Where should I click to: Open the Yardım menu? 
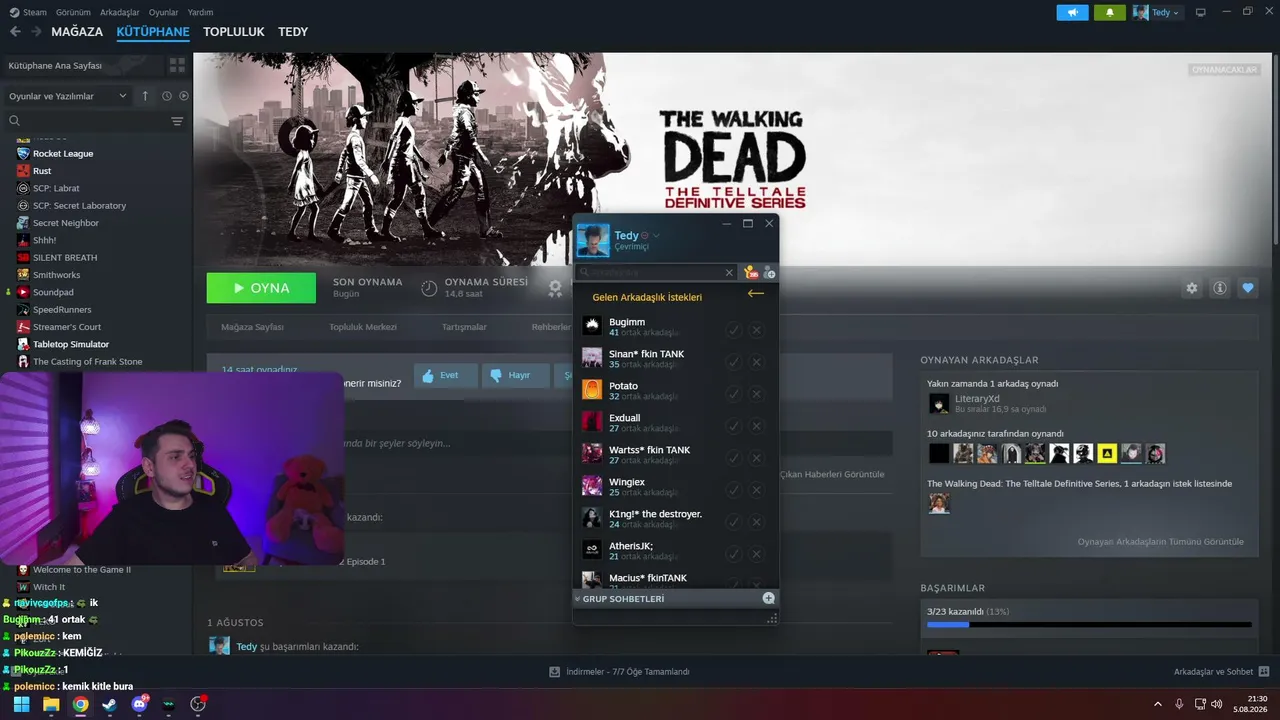(200, 12)
